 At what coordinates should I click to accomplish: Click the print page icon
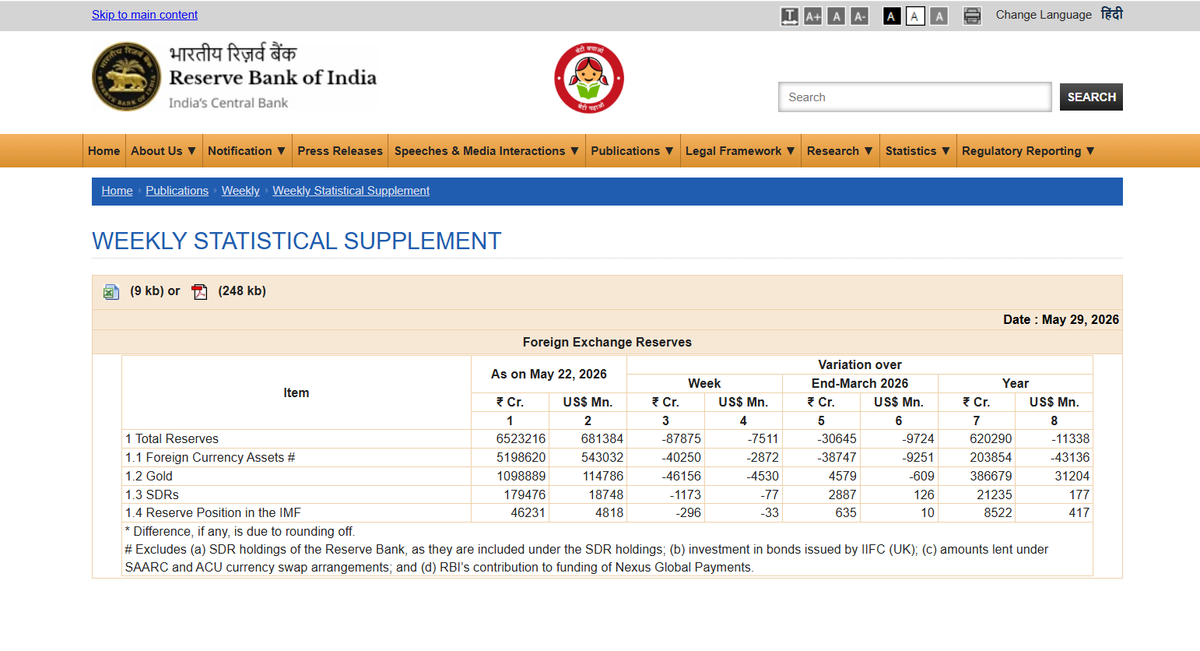[x=972, y=16]
